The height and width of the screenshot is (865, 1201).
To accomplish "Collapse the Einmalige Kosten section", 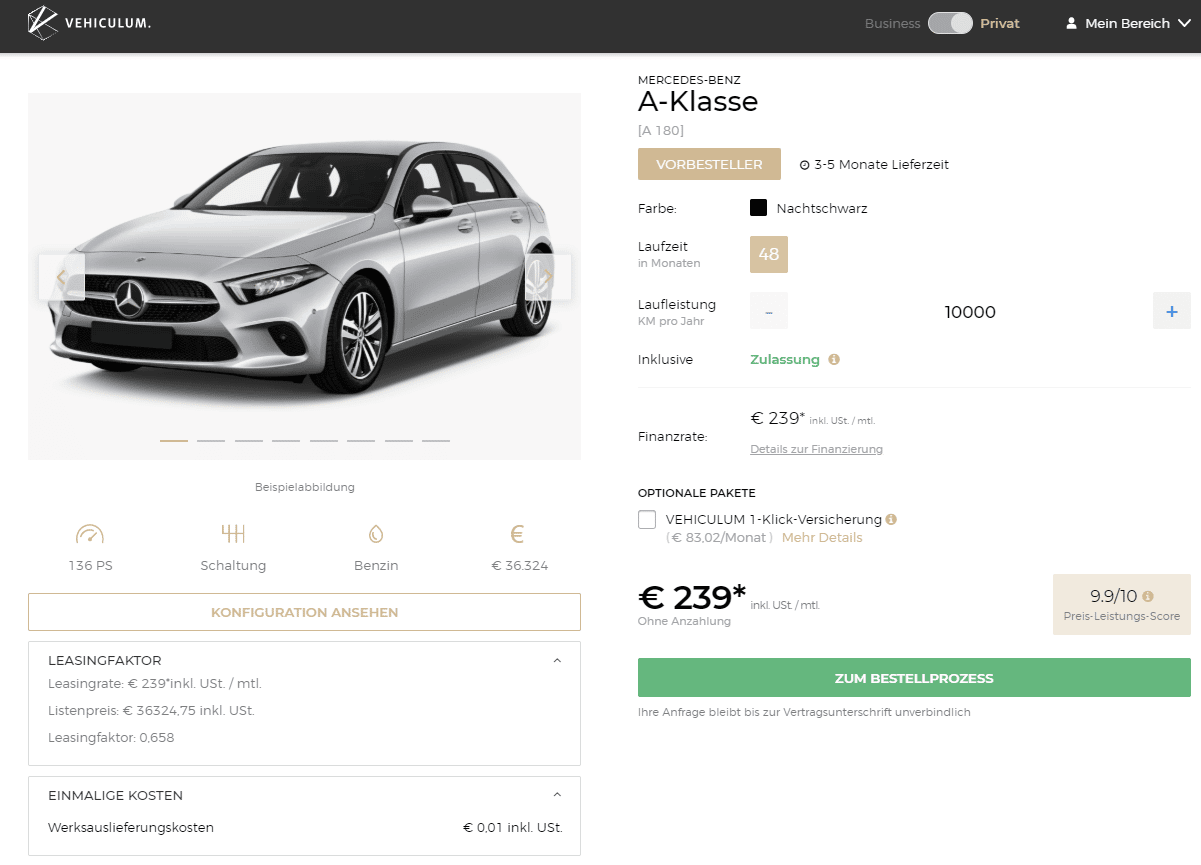I will point(558,795).
